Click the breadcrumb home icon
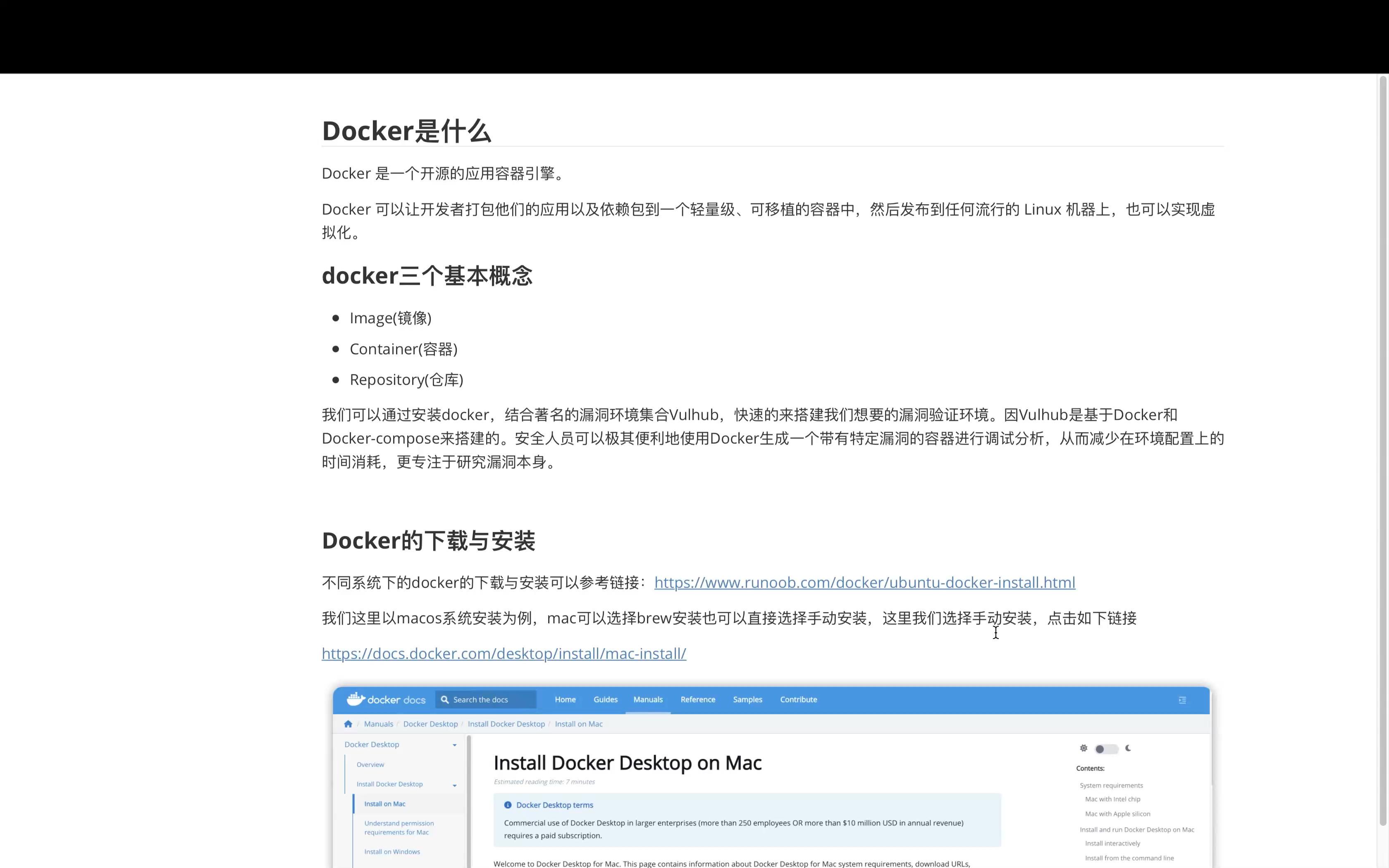Screen dimensions: 1389x868 [348, 724]
